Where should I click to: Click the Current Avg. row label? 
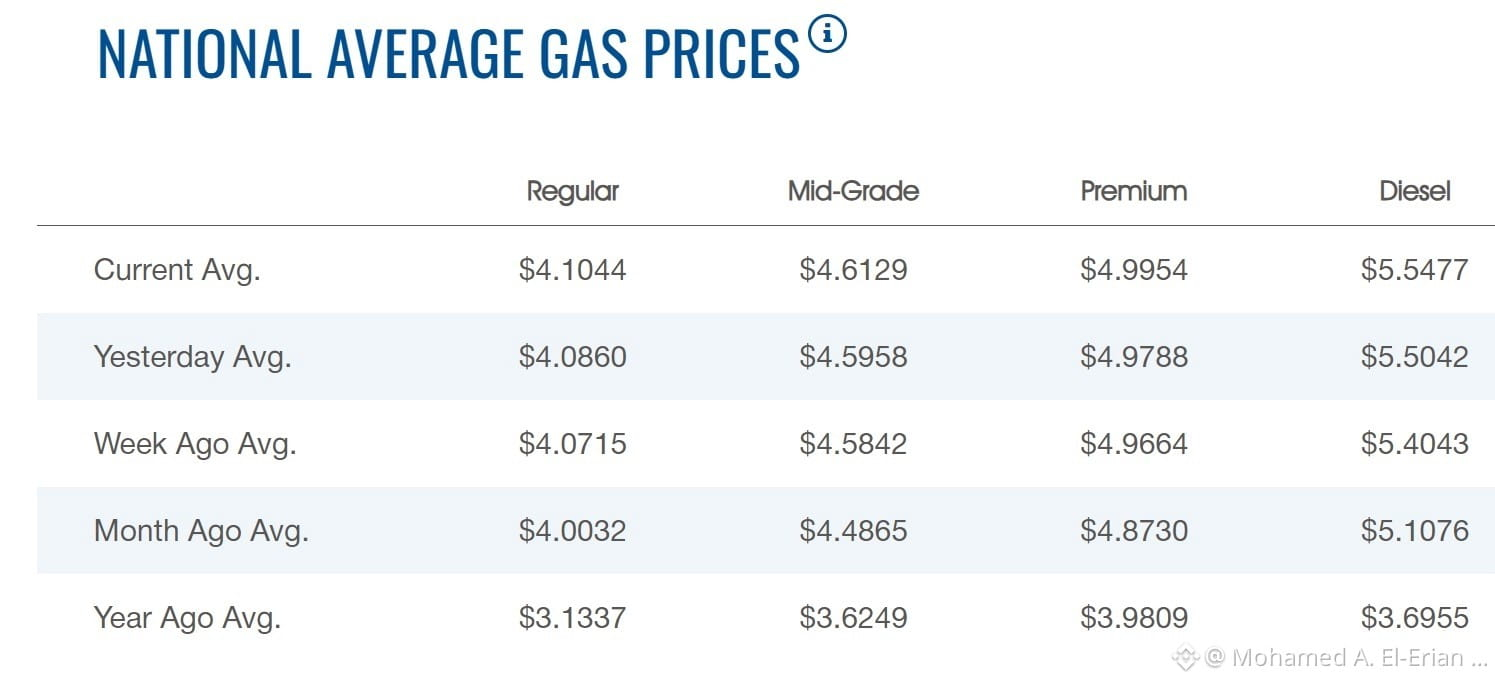(177, 270)
